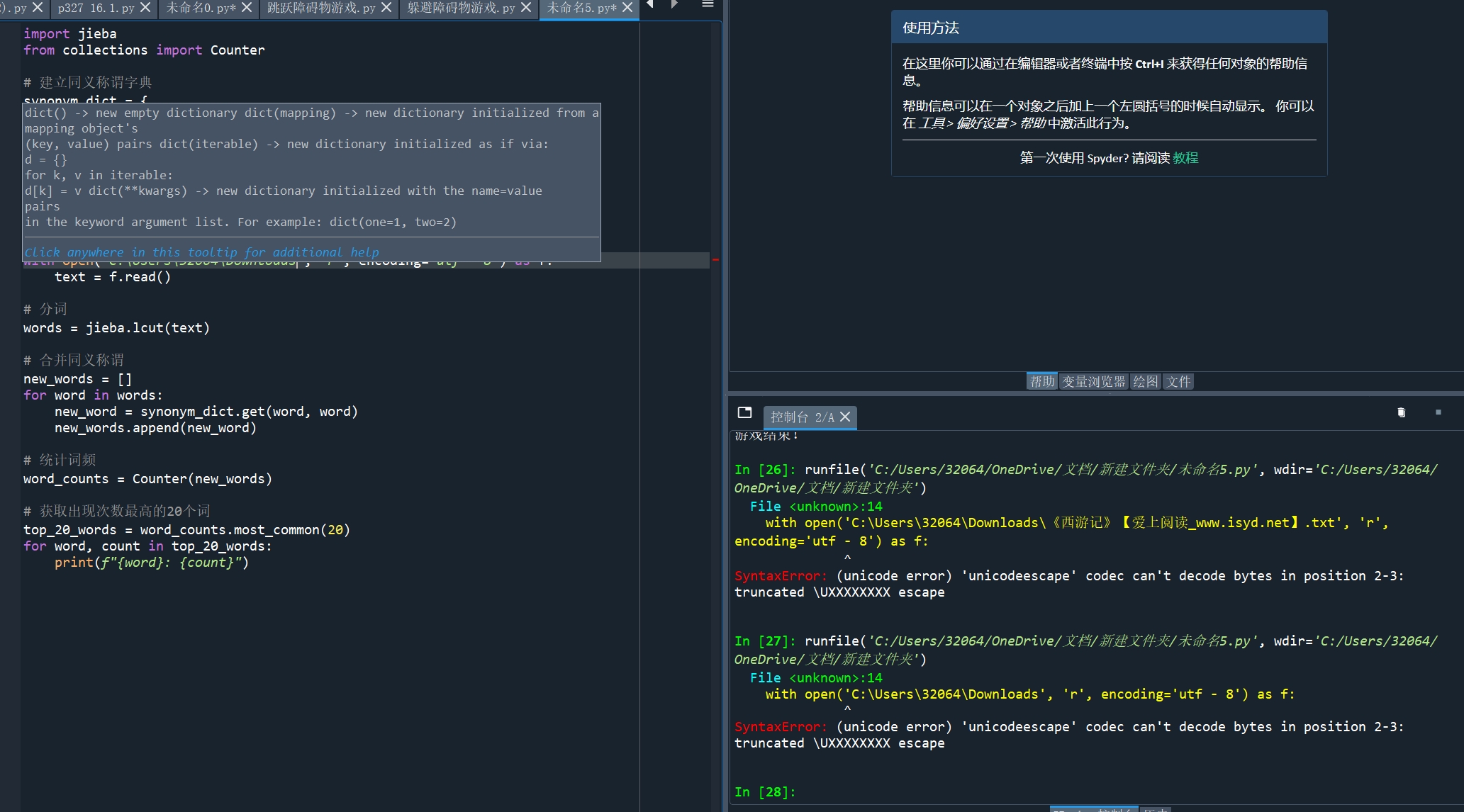Viewport: 1464px width, 812px height.
Task: Select the 帮助 help pane tab
Action: (1042, 382)
